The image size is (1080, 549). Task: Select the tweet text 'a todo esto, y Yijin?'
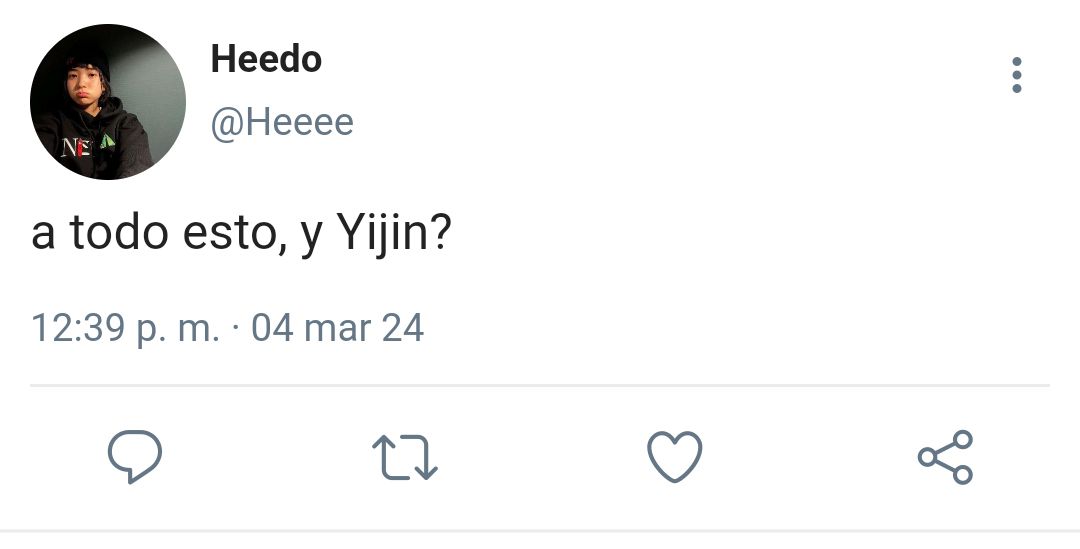(241, 234)
